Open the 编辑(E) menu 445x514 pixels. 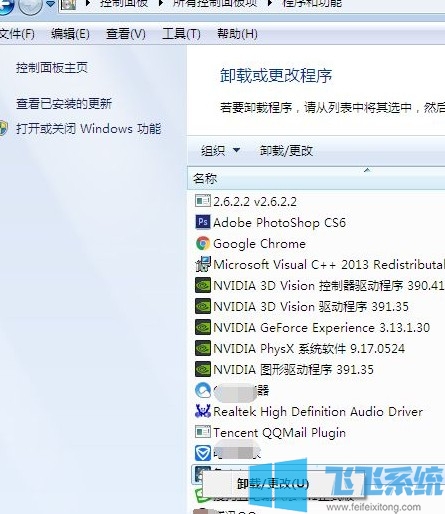pyautogui.click(x=70, y=34)
